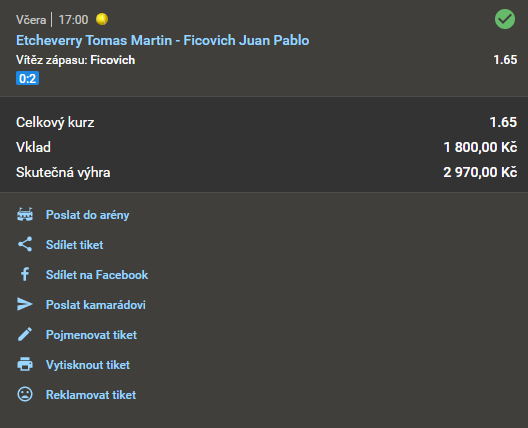Click the arena stadium icon

tap(25, 215)
